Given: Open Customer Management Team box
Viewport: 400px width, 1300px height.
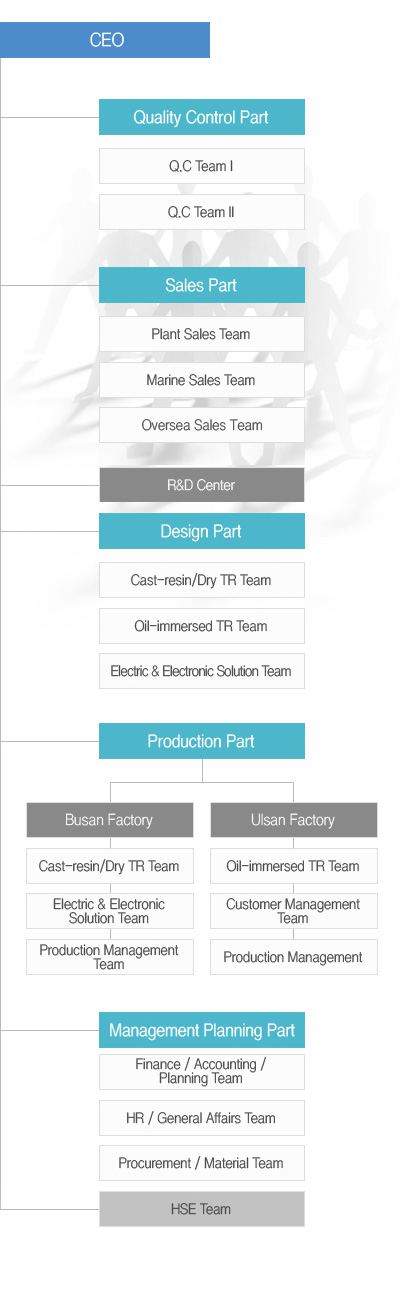Looking at the screenshot, I should point(293,911).
